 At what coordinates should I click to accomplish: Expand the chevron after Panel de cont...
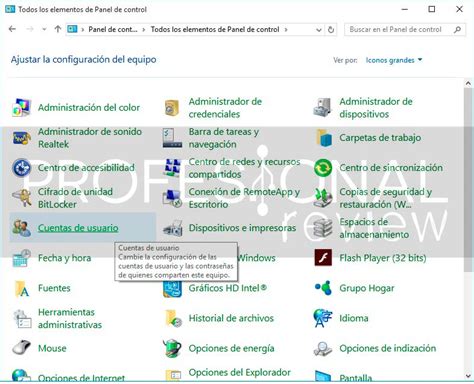point(144,30)
